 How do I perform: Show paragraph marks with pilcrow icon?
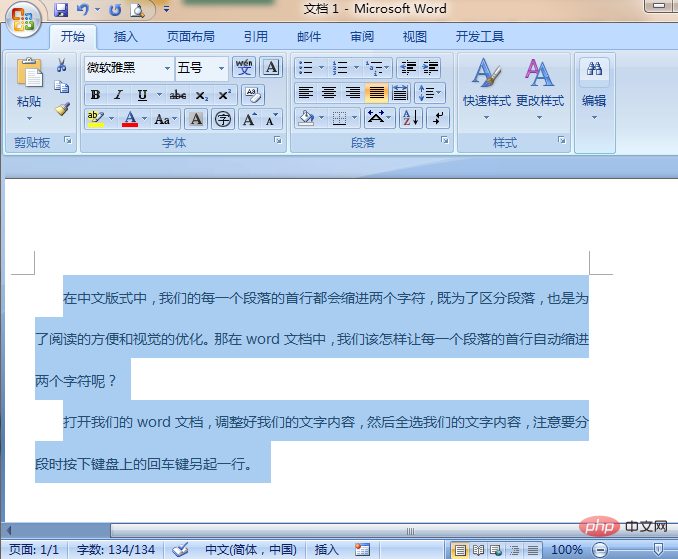[x=438, y=119]
